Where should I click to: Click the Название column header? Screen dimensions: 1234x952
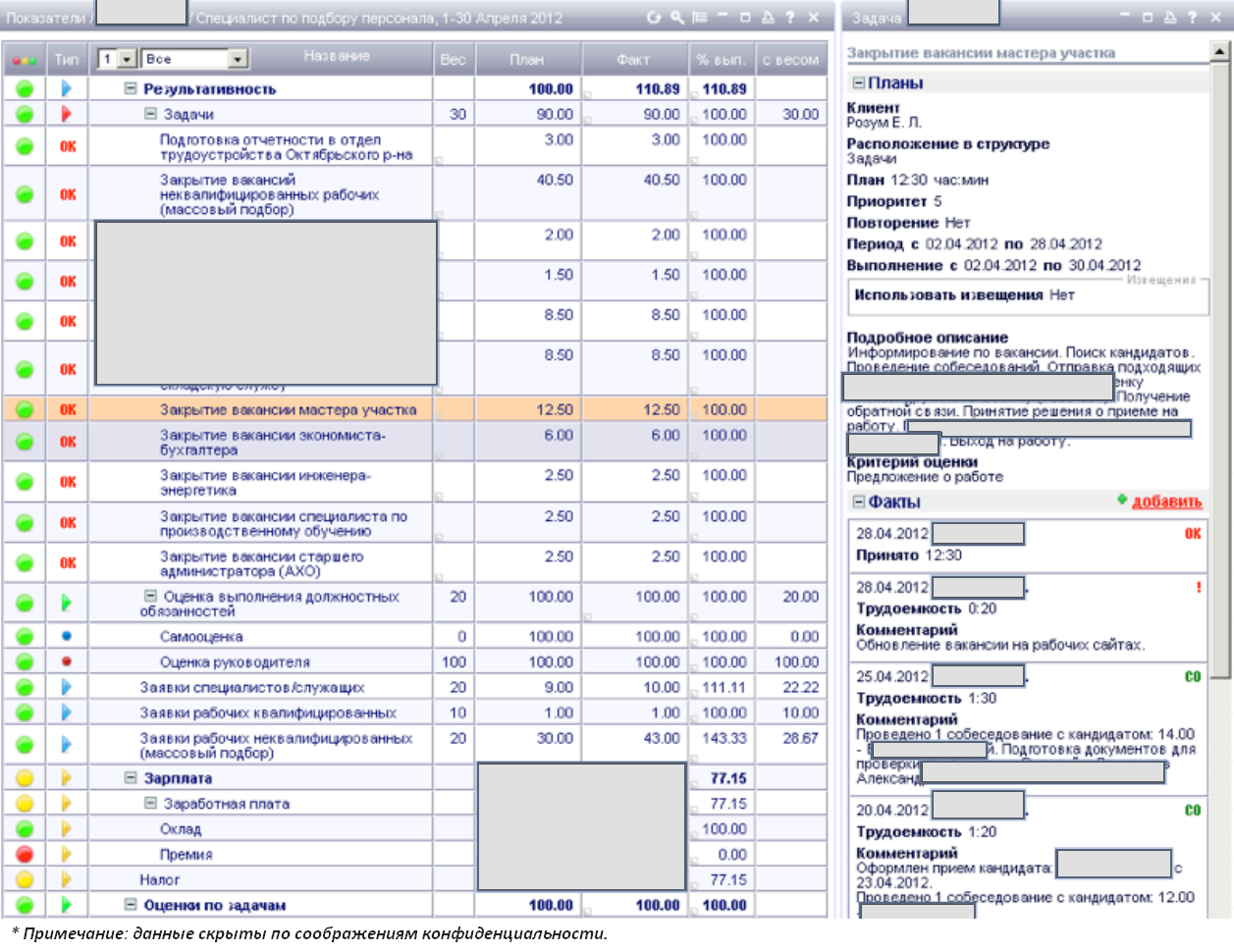click(x=337, y=57)
